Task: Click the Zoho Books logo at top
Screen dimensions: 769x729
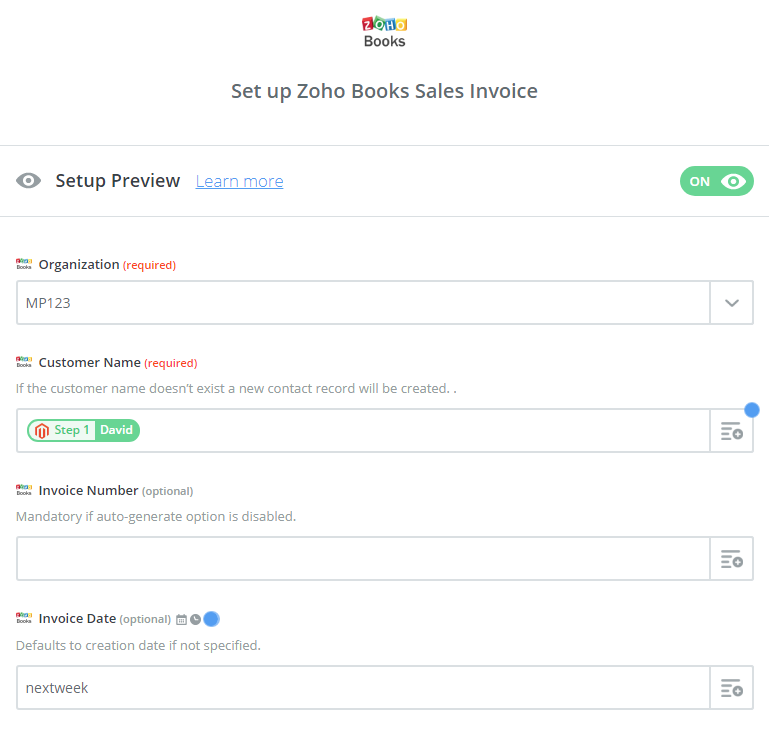Action: pyautogui.click(x=384, y=32)
